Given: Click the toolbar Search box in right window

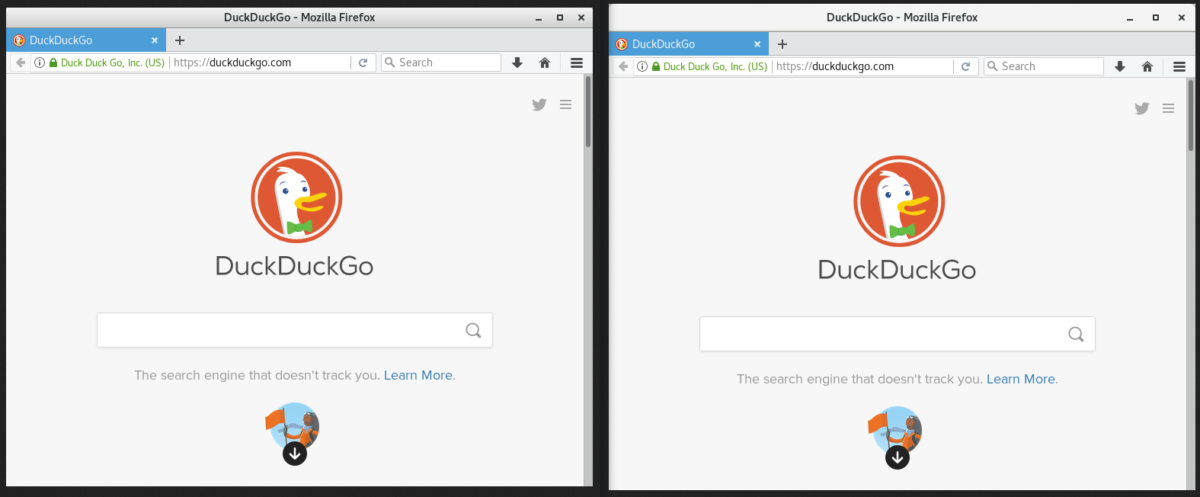Looking at the screenshot, I should tap(1043, 66).
